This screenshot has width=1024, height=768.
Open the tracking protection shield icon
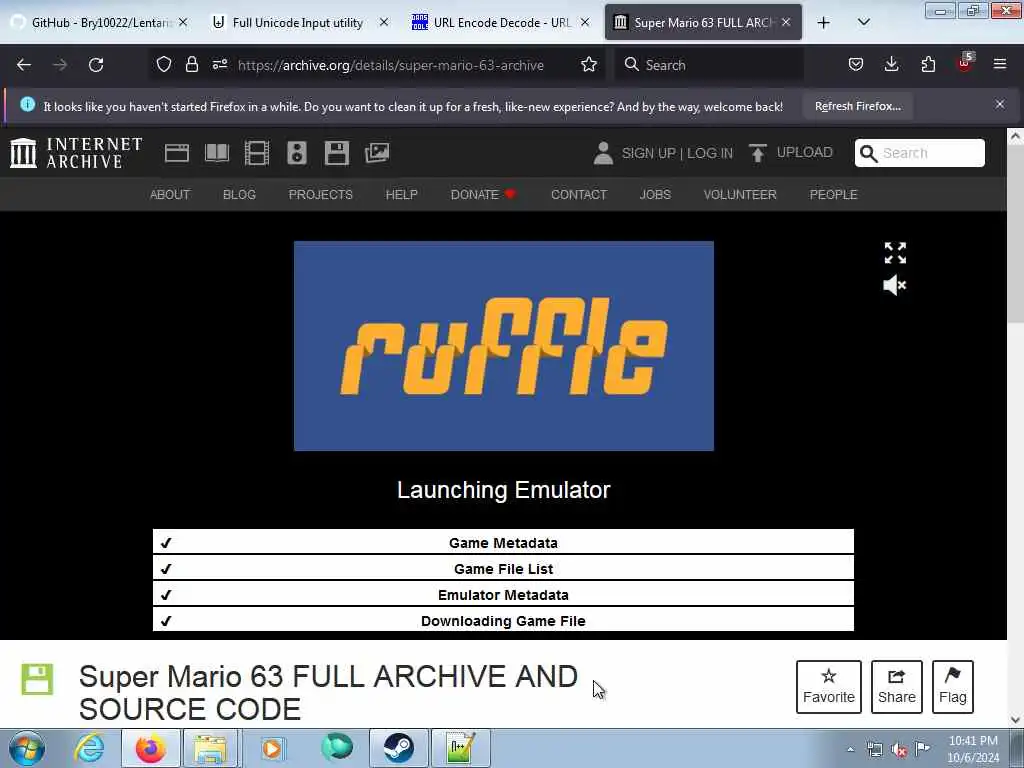164,65
